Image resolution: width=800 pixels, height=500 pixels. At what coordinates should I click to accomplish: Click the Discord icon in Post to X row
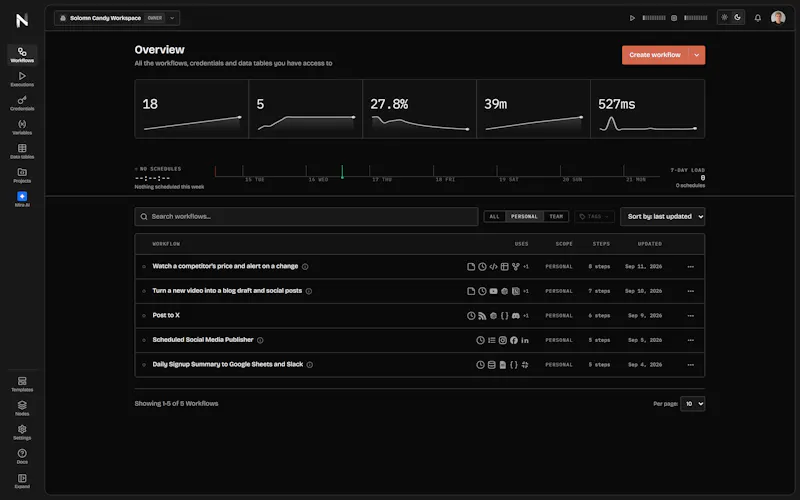coord(516,316)
